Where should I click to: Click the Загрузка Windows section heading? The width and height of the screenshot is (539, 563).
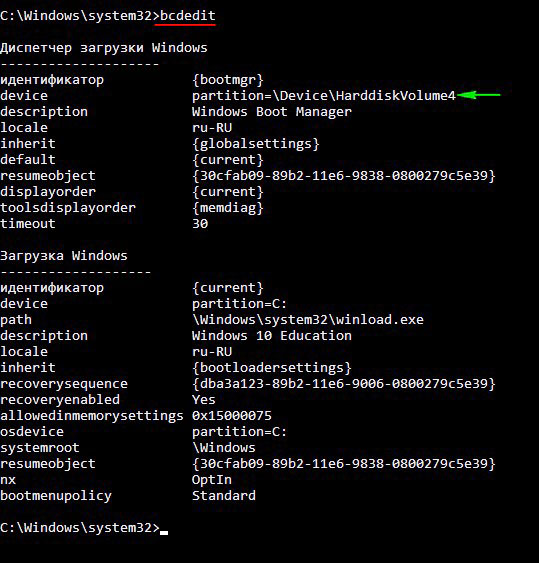[x=64, y=256]
